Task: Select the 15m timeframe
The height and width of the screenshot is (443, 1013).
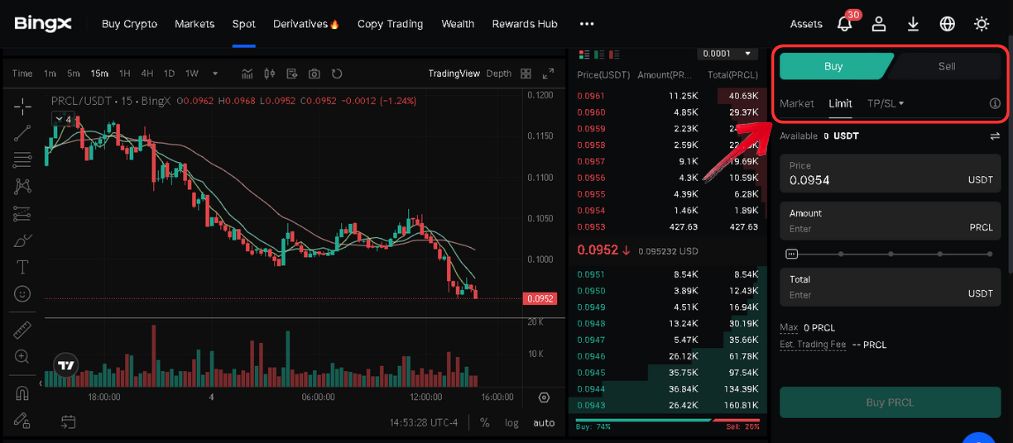Action: pyautogui.click(x=99, y=74)
